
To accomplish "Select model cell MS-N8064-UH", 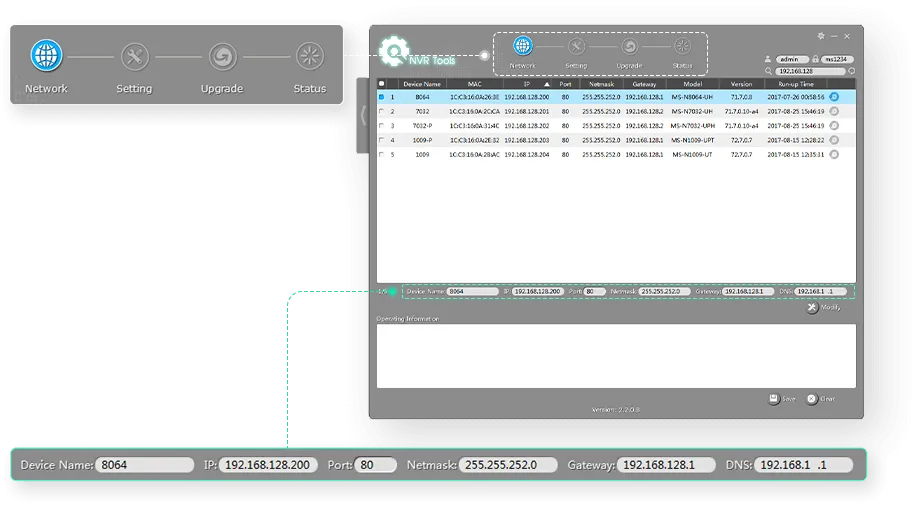I will (692, 97).
